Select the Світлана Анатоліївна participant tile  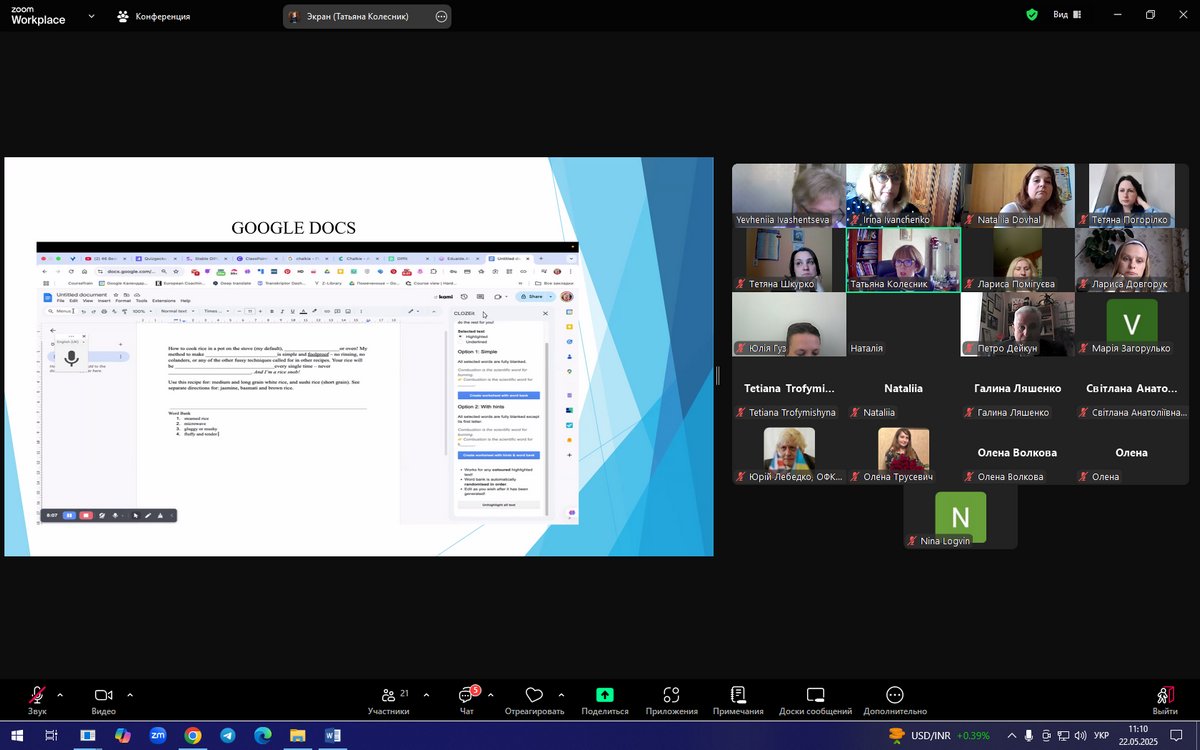(1132, 389)
